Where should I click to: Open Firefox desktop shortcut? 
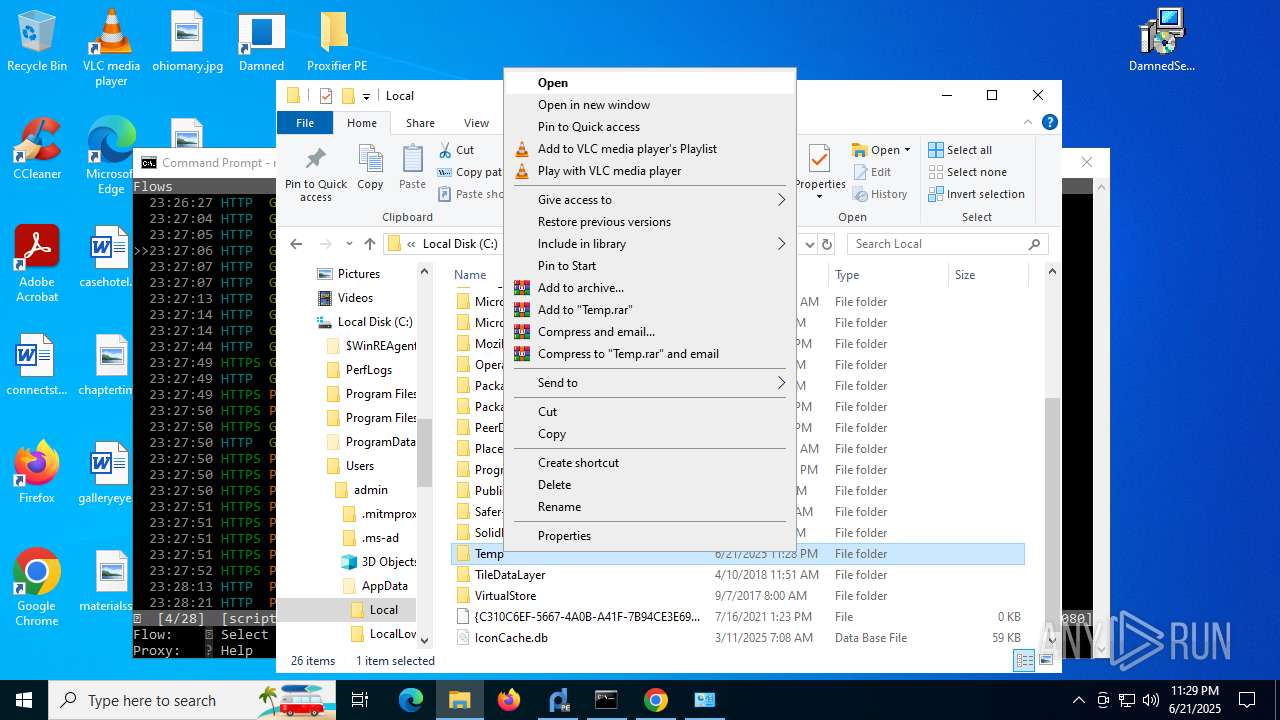[37, 473]
